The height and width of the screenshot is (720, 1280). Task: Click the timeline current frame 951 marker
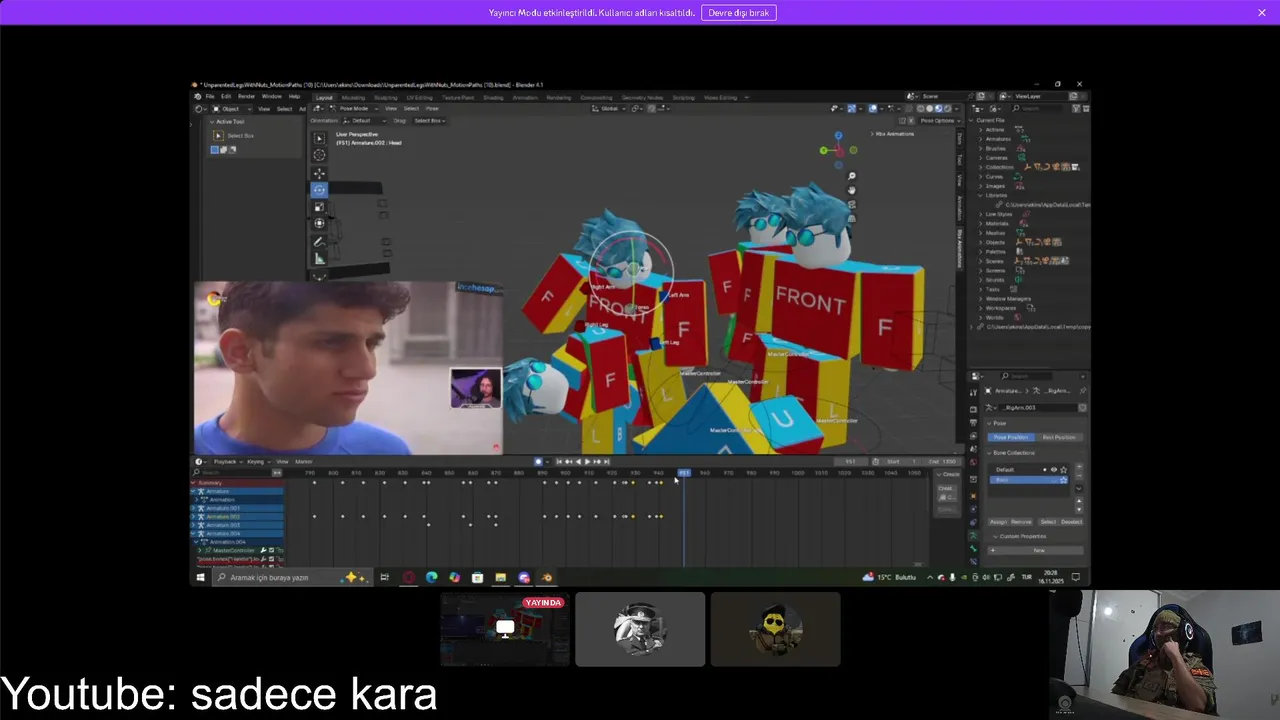(x=684, y=473)
